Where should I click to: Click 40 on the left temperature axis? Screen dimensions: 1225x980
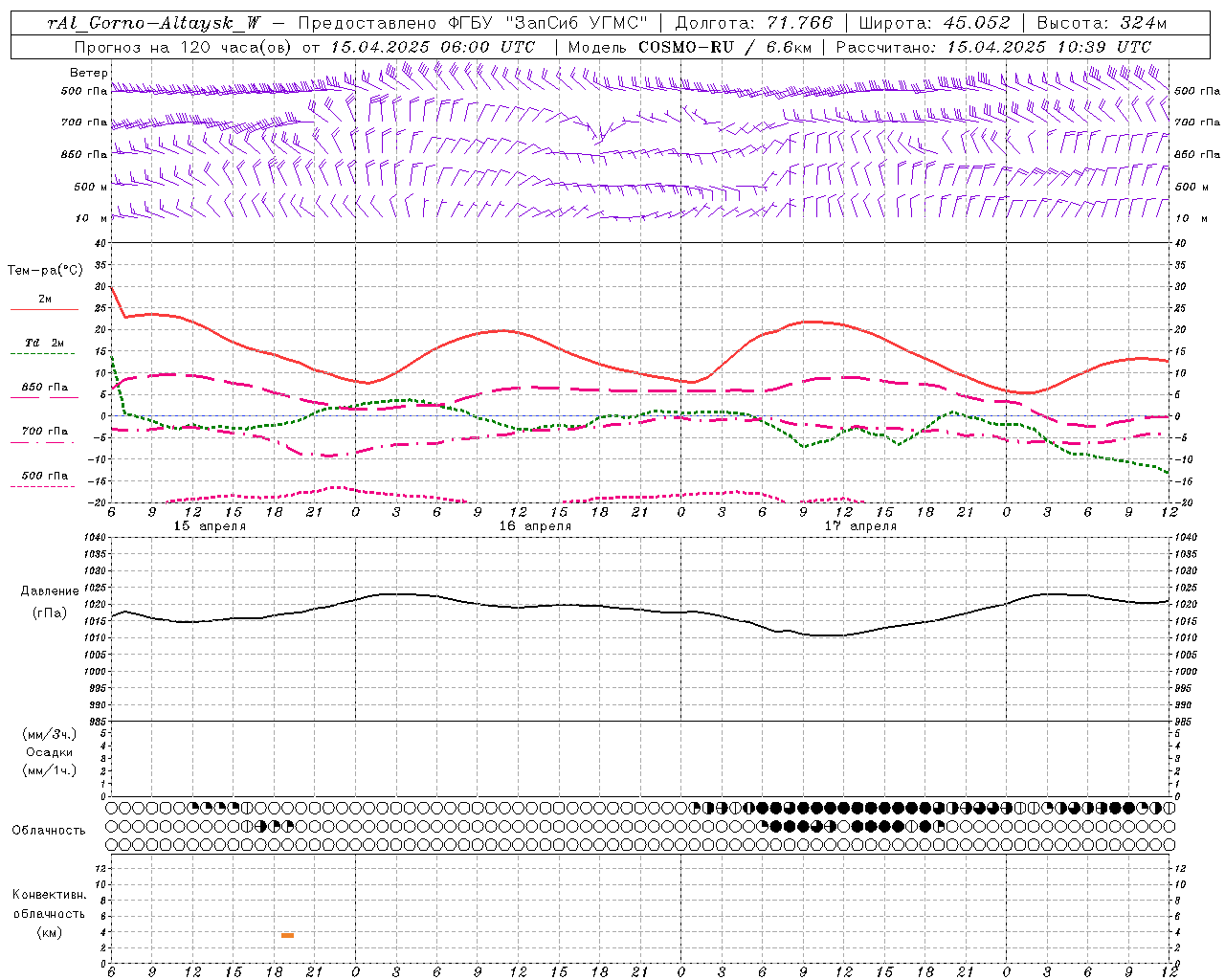pos(102,243)
